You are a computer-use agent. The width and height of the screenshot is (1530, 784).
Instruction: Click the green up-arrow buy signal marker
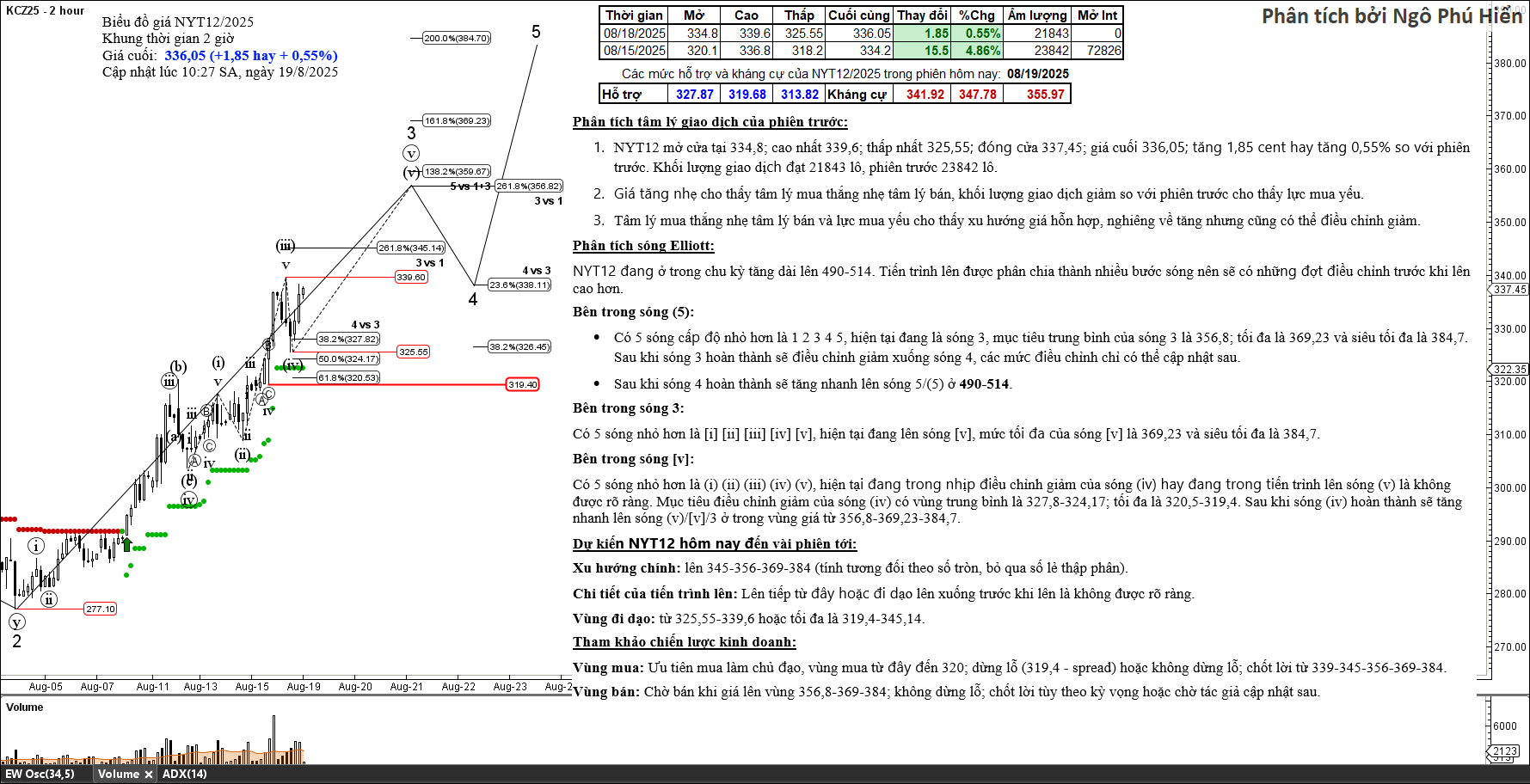126,544
